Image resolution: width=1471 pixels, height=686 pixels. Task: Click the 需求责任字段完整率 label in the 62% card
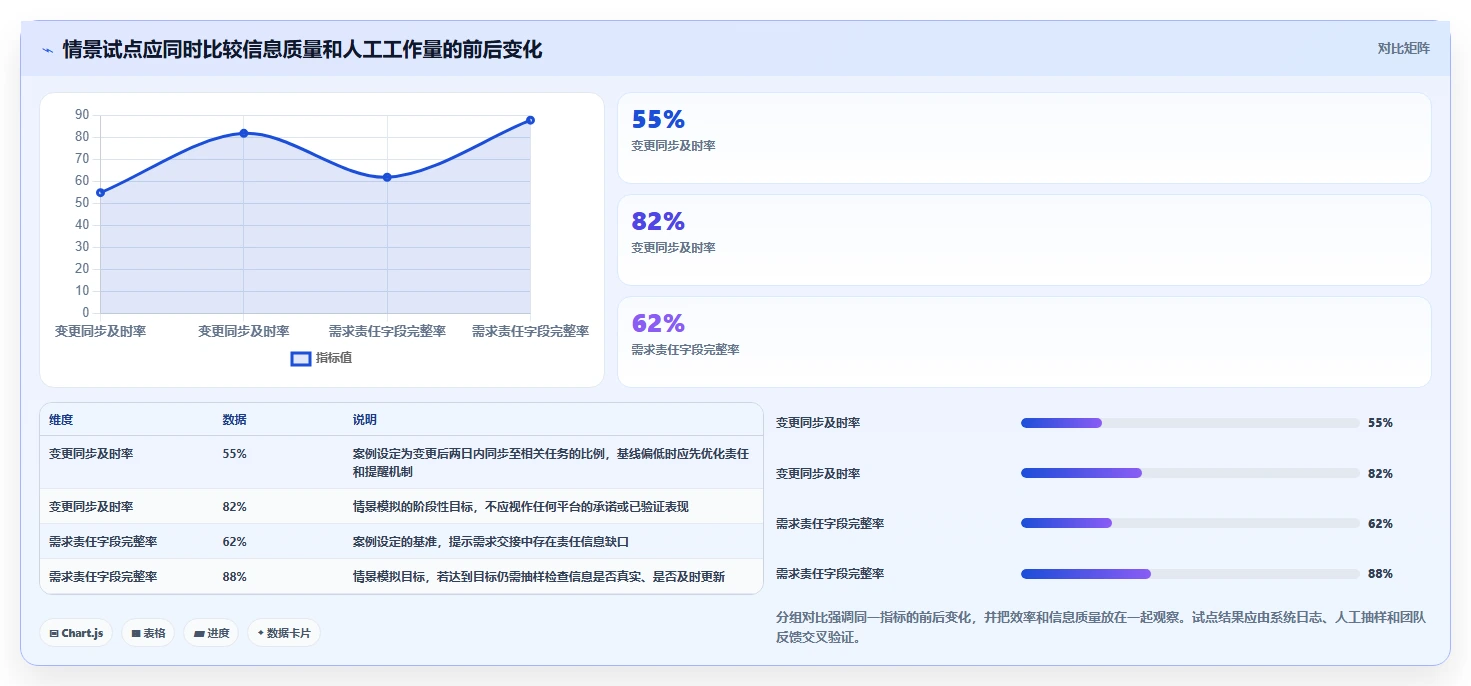685,350
